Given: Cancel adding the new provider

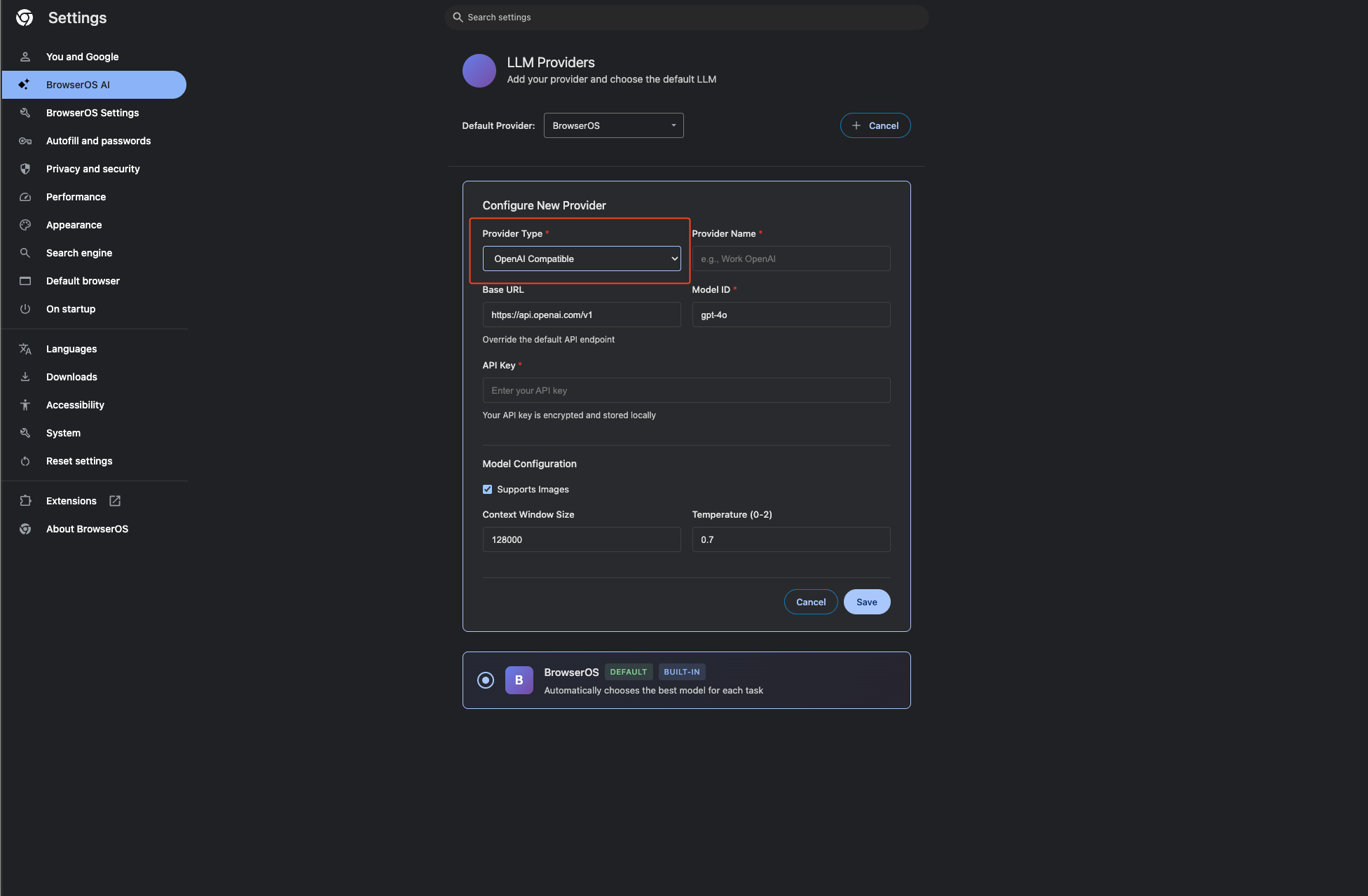Looking at the screenshot, I should click(810, 602).
